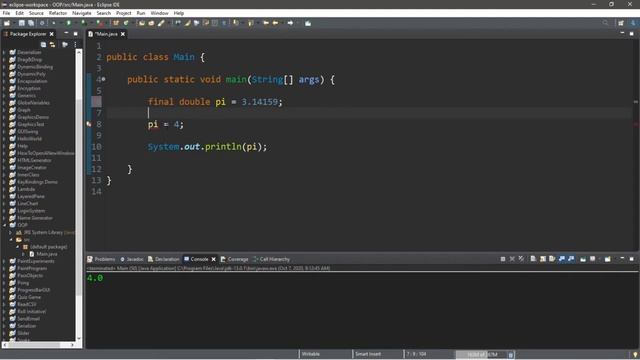Viewport: 640px width, 360px height.
Task: Go to Last Edit Location icon
Action: (266, 23)
